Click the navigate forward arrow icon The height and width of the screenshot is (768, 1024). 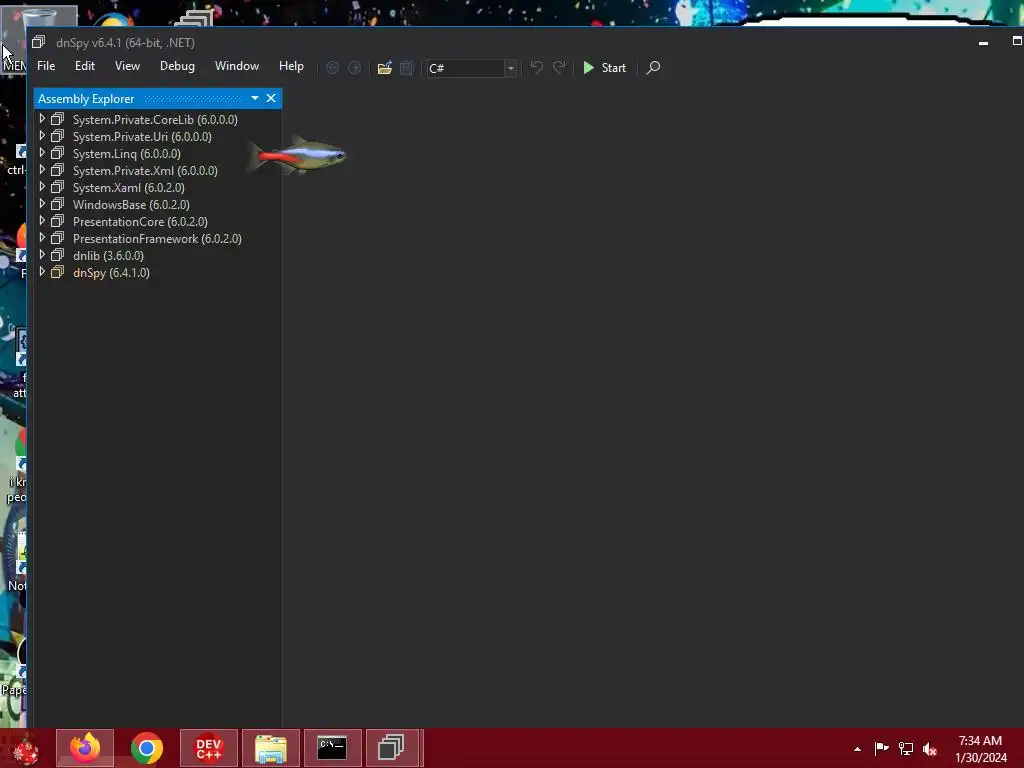[x=355, y=68]
